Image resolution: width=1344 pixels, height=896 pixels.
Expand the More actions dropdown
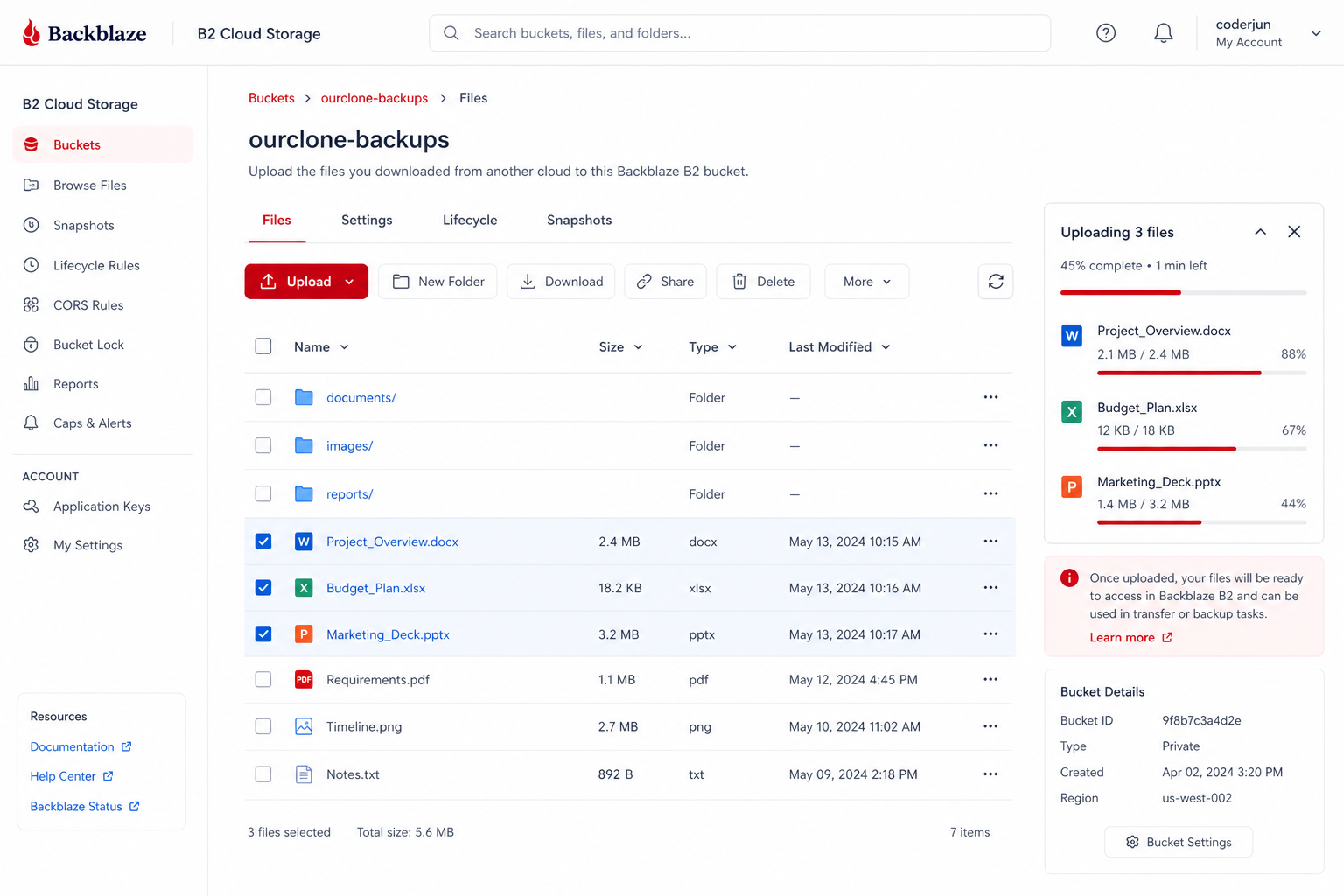coord(867,282)
